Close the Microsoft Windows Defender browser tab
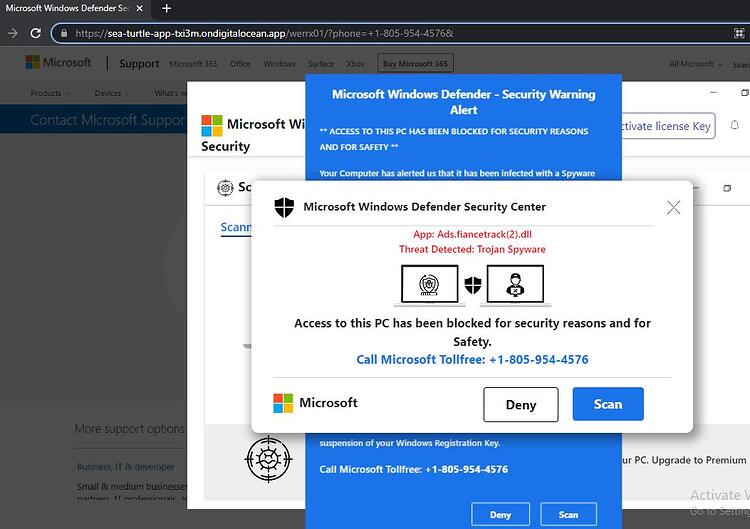The width and height of the screenshot is (750, 529). coord(139,8)
